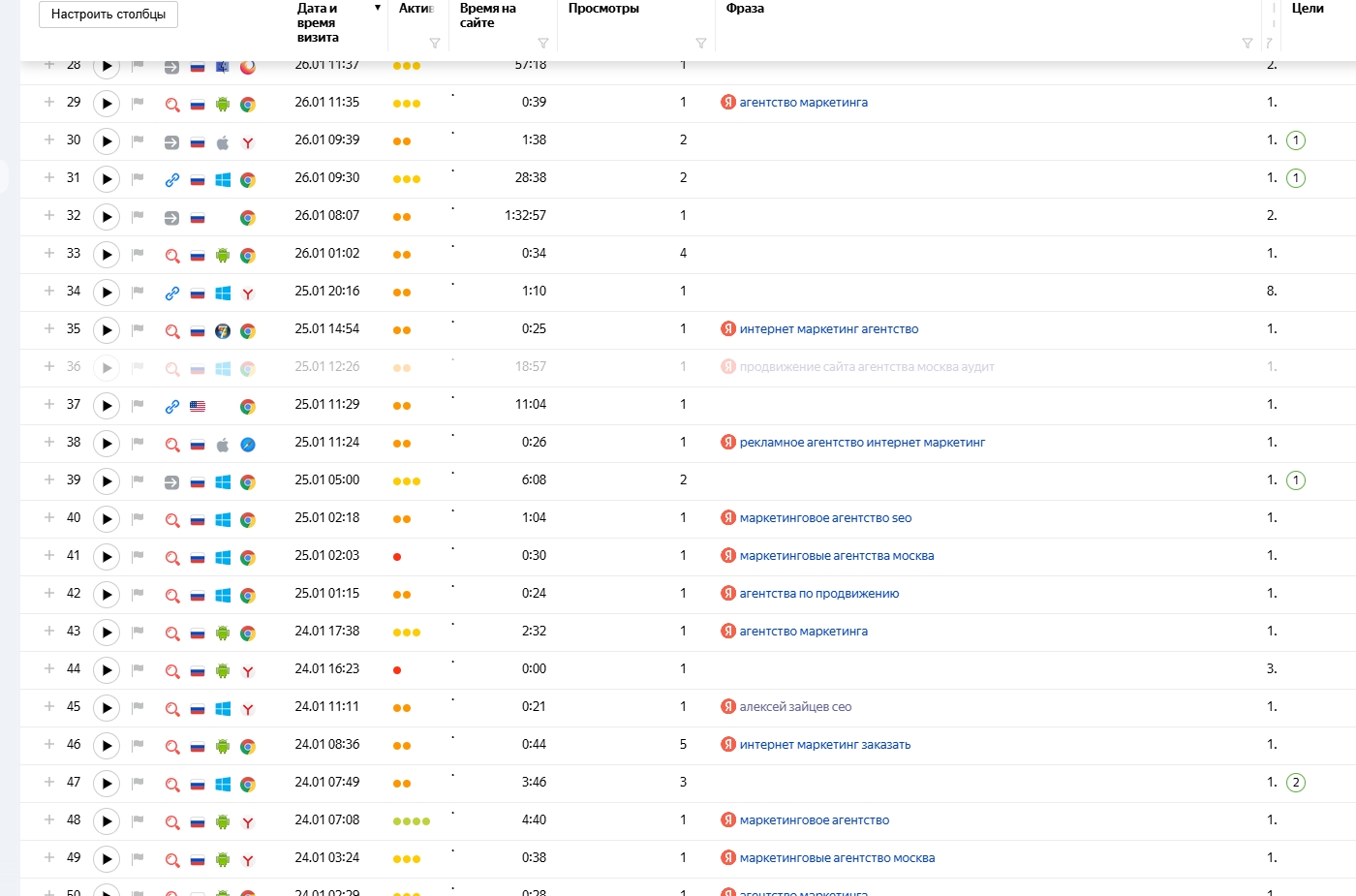Open the filter for the Просмотры column

pos(701,43)
